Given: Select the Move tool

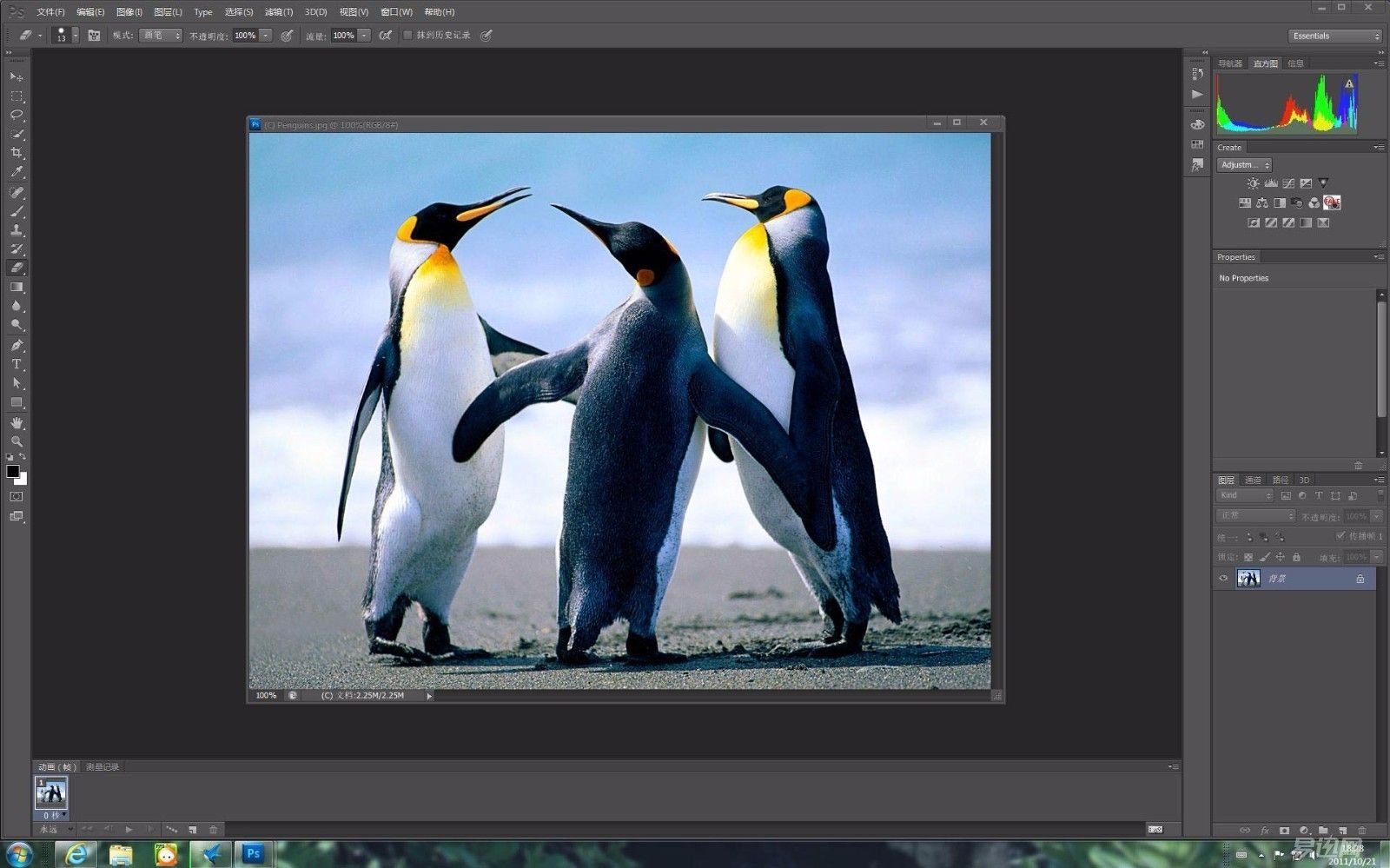Looking at the screenshot, I should (x=17, y=77).
